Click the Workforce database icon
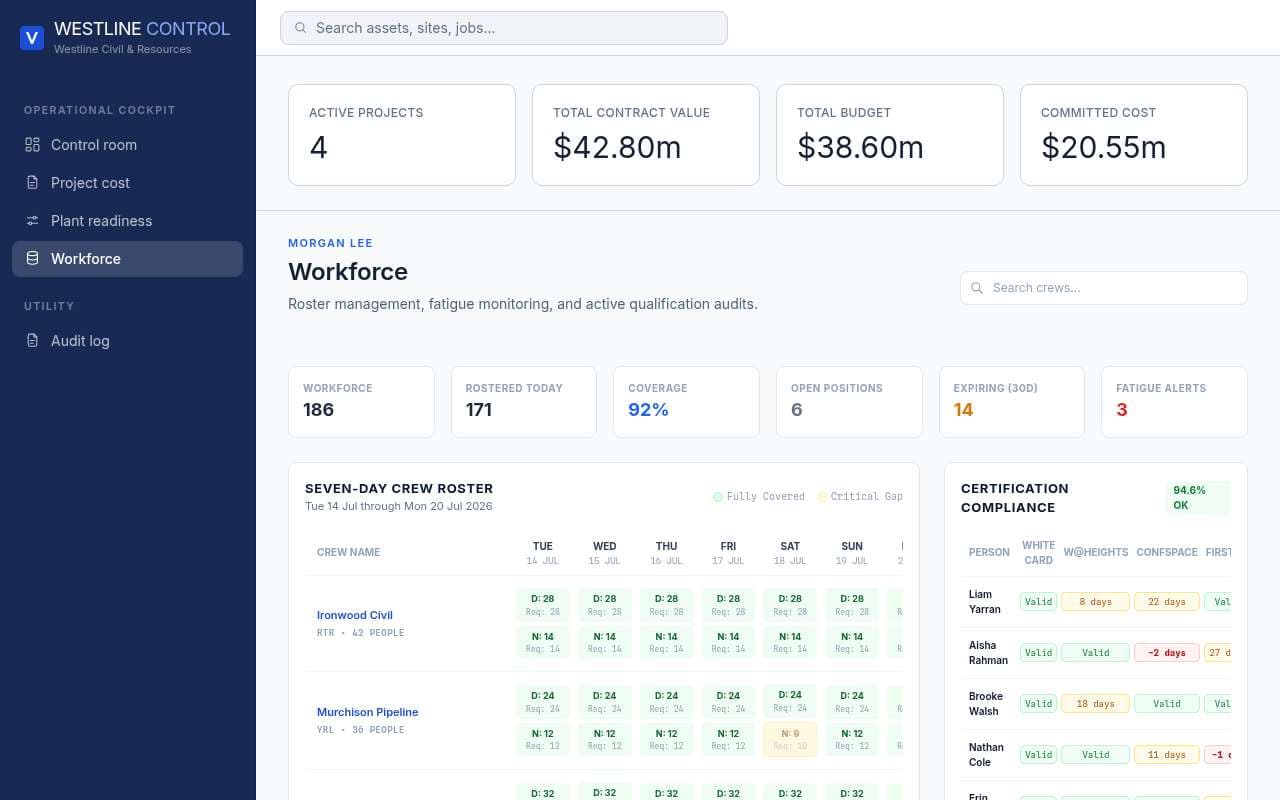 tap(32, 259)
